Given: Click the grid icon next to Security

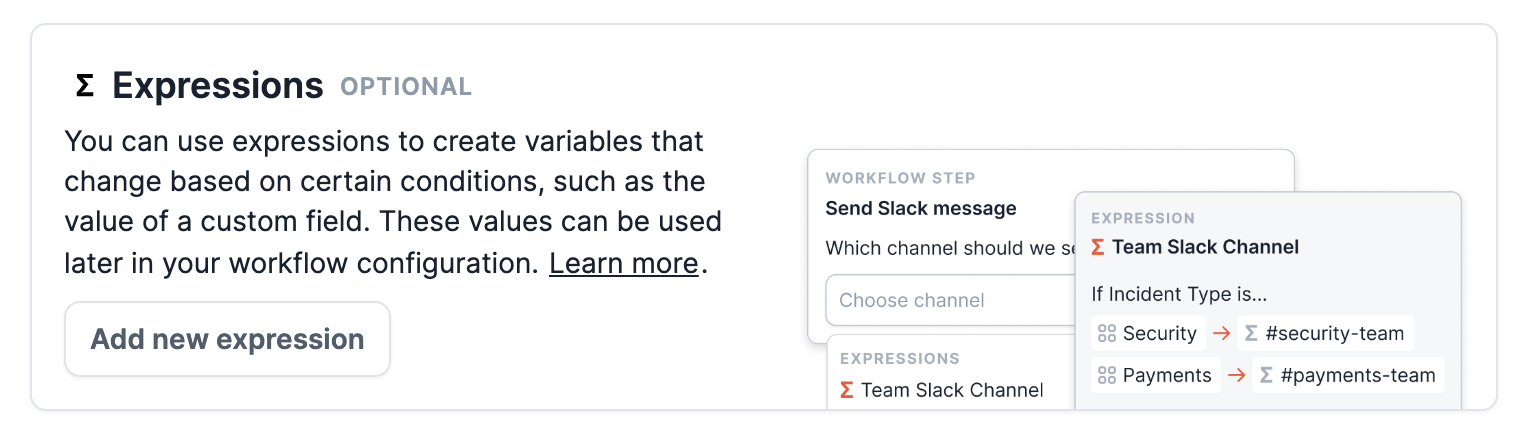Looking at the screenshot, I should pyautogui.click(x=1107, y=333).
